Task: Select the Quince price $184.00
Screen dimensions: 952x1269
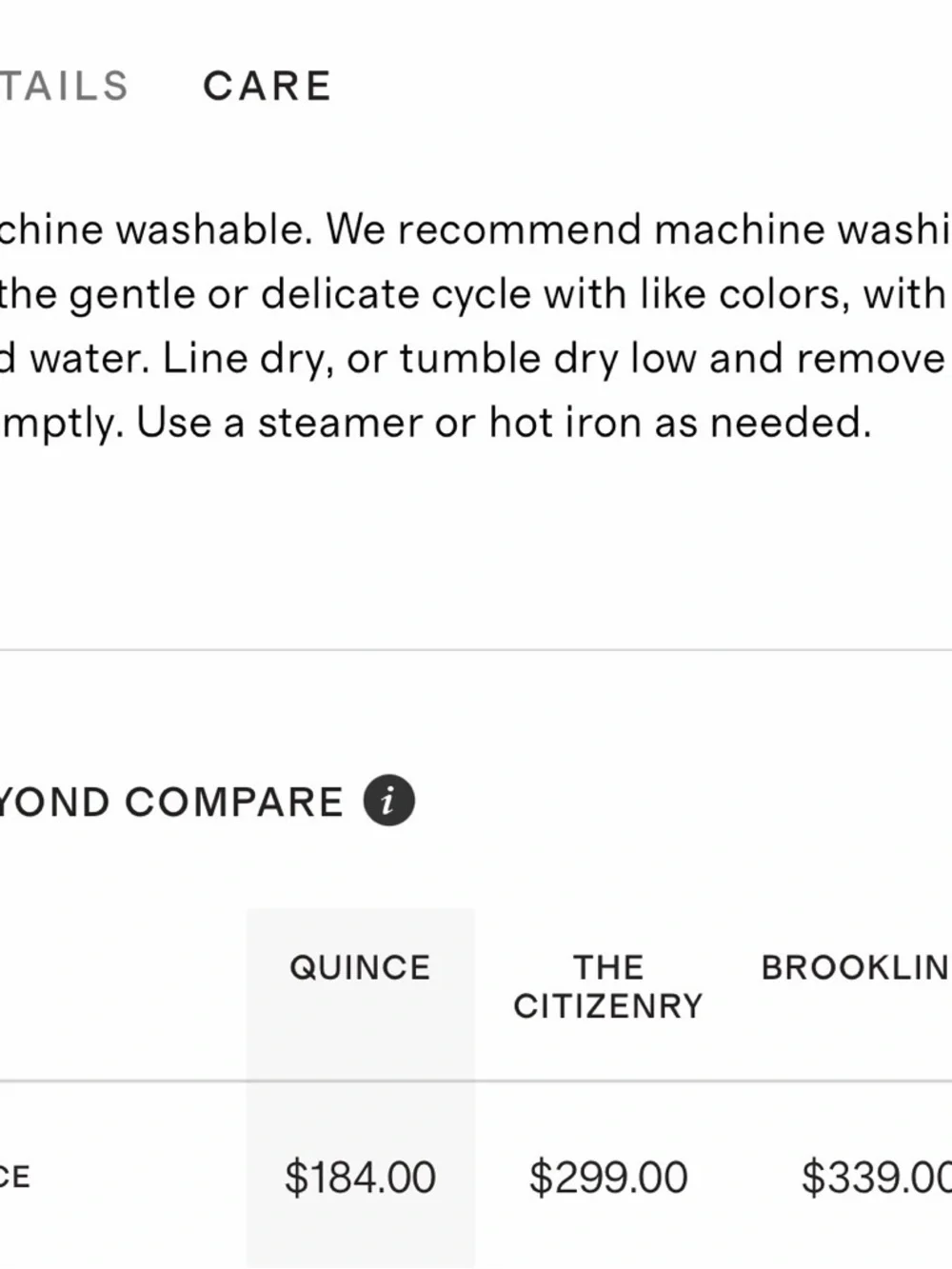Action: (360, 1178)
